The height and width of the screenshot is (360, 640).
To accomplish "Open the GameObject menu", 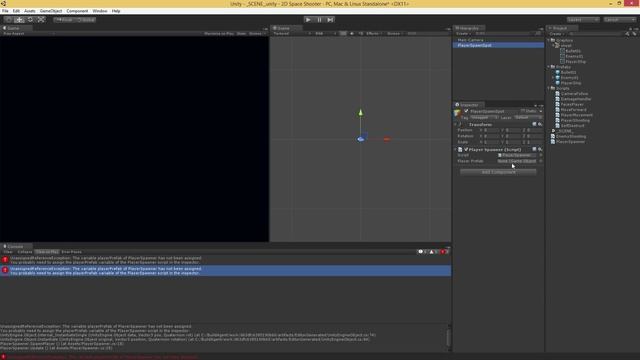I will (x=51, y=11).
